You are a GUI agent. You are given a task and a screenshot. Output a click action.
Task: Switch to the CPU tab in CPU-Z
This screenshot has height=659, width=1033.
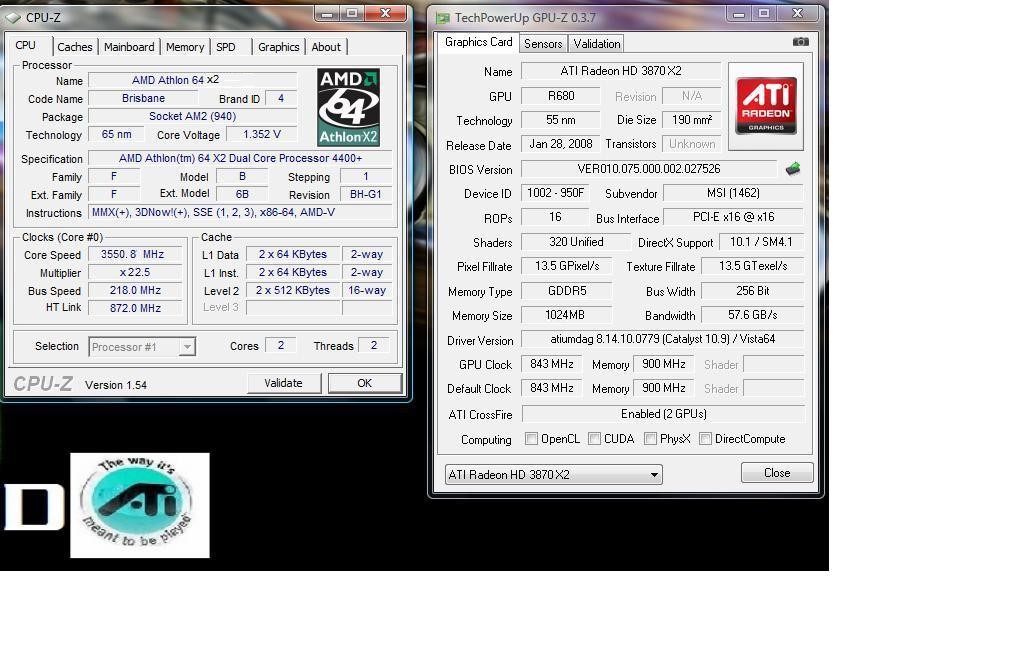(26, 45)
